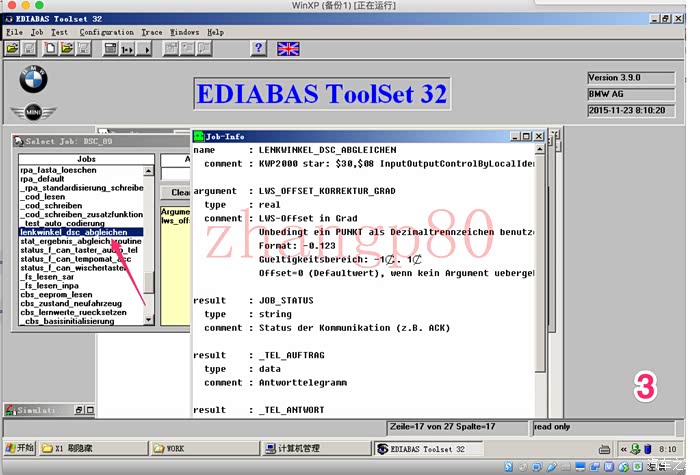The image size is (700, 475).
Task: Click the 'read only' status bar field
Action: pyautogui.click(x=604, y=427)
